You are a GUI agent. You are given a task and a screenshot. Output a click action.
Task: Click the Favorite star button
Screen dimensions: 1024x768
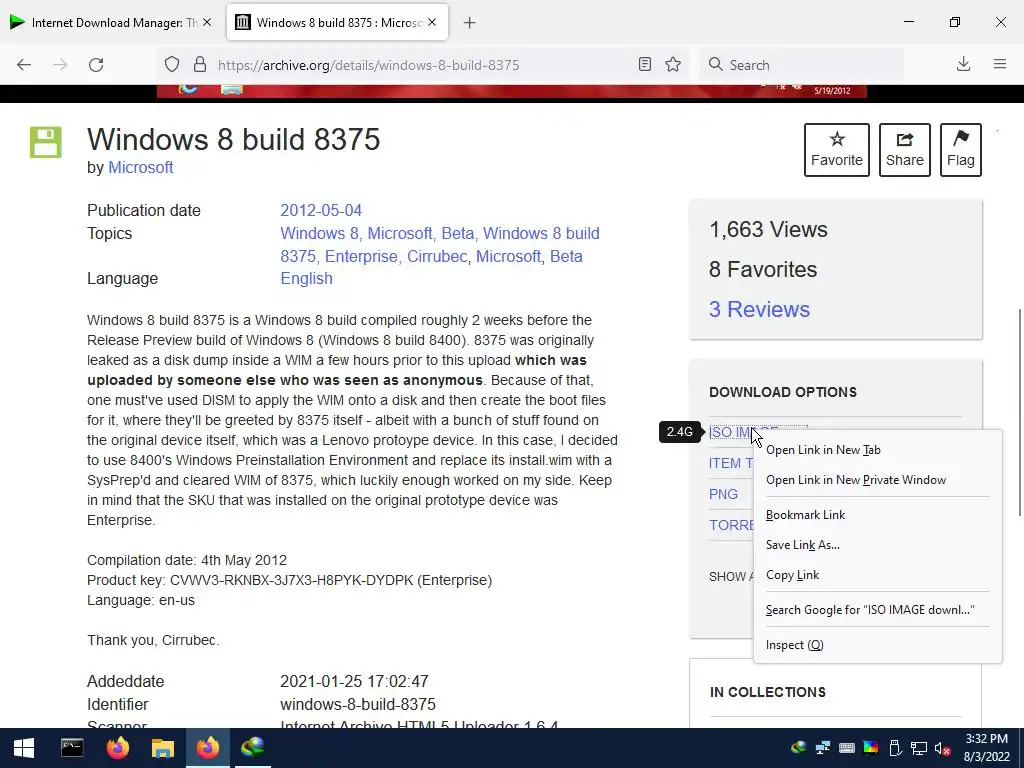pos(837,150)
